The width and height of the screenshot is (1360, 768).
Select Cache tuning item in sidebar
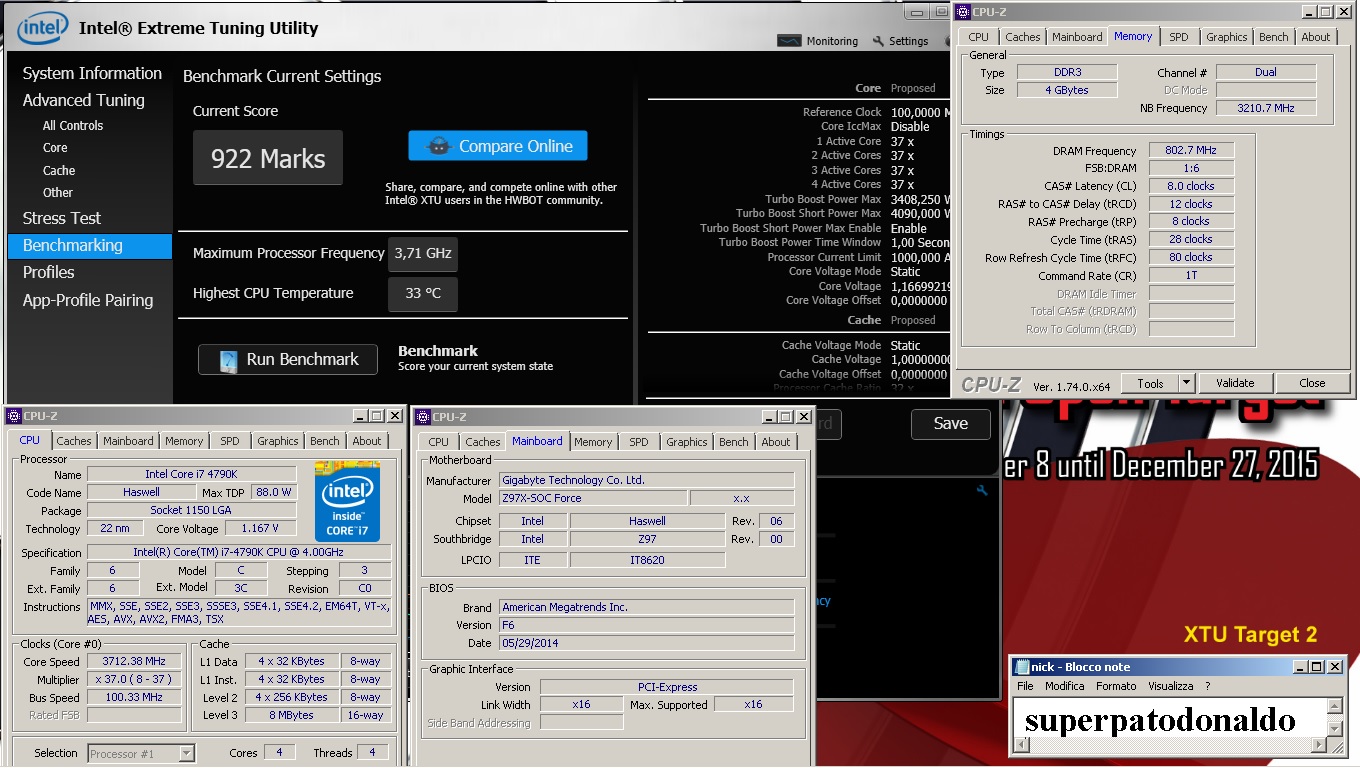(x=59, y=170)
